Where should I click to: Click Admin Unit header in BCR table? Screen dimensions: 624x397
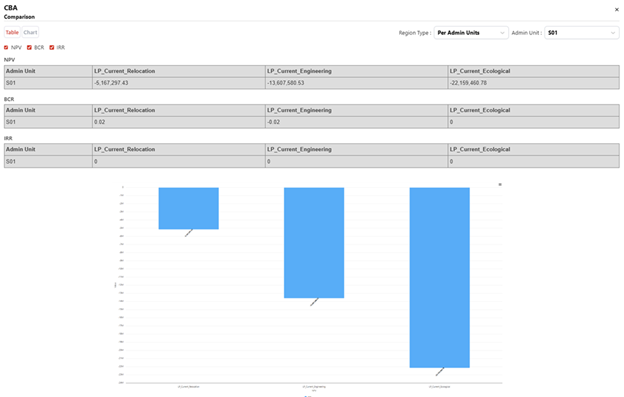pos(21,110)
